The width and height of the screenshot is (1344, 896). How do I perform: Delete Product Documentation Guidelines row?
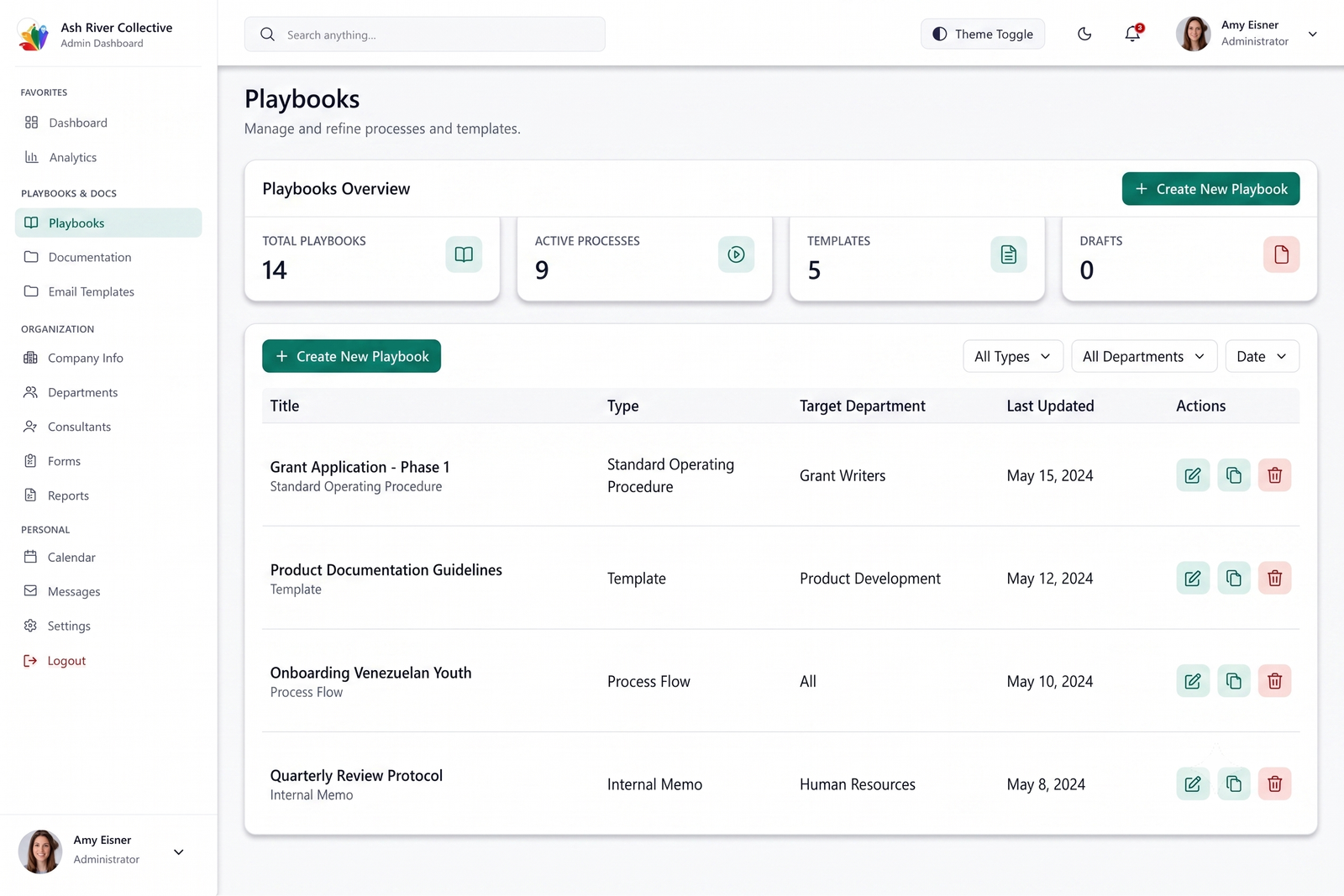click(x=1274, y=578)
